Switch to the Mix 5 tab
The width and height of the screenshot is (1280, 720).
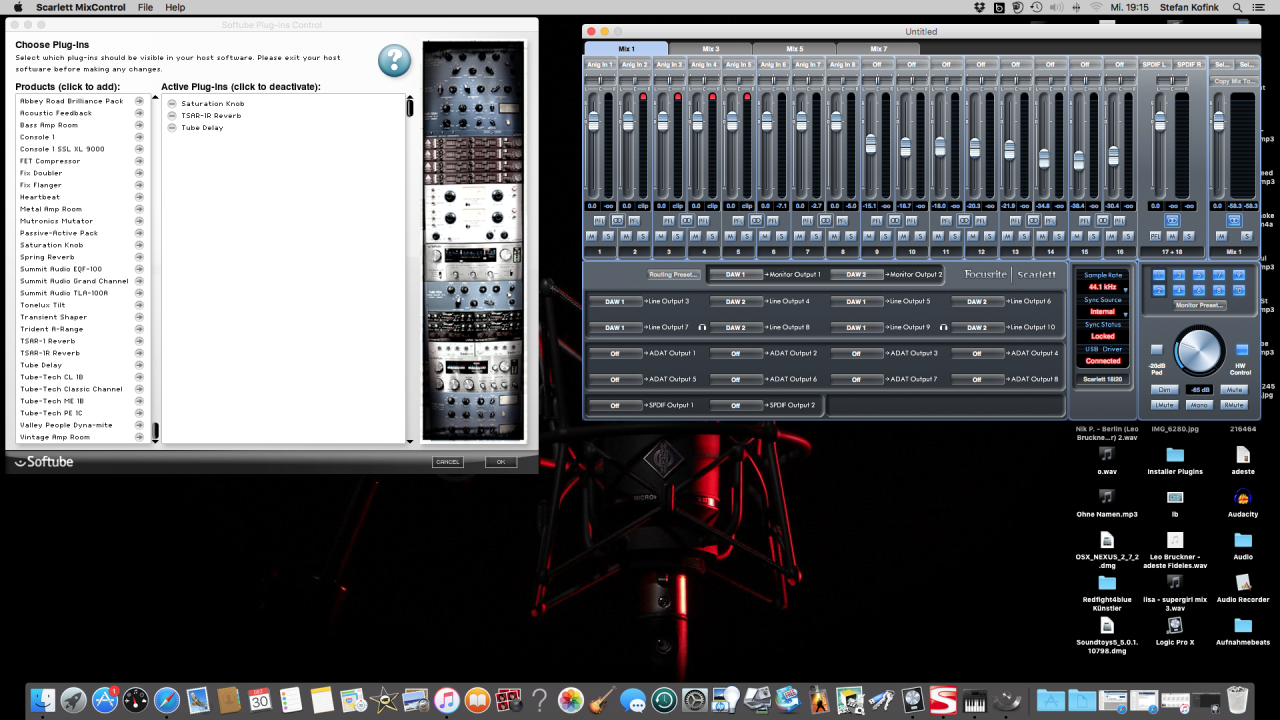click(x=794, y=48)
